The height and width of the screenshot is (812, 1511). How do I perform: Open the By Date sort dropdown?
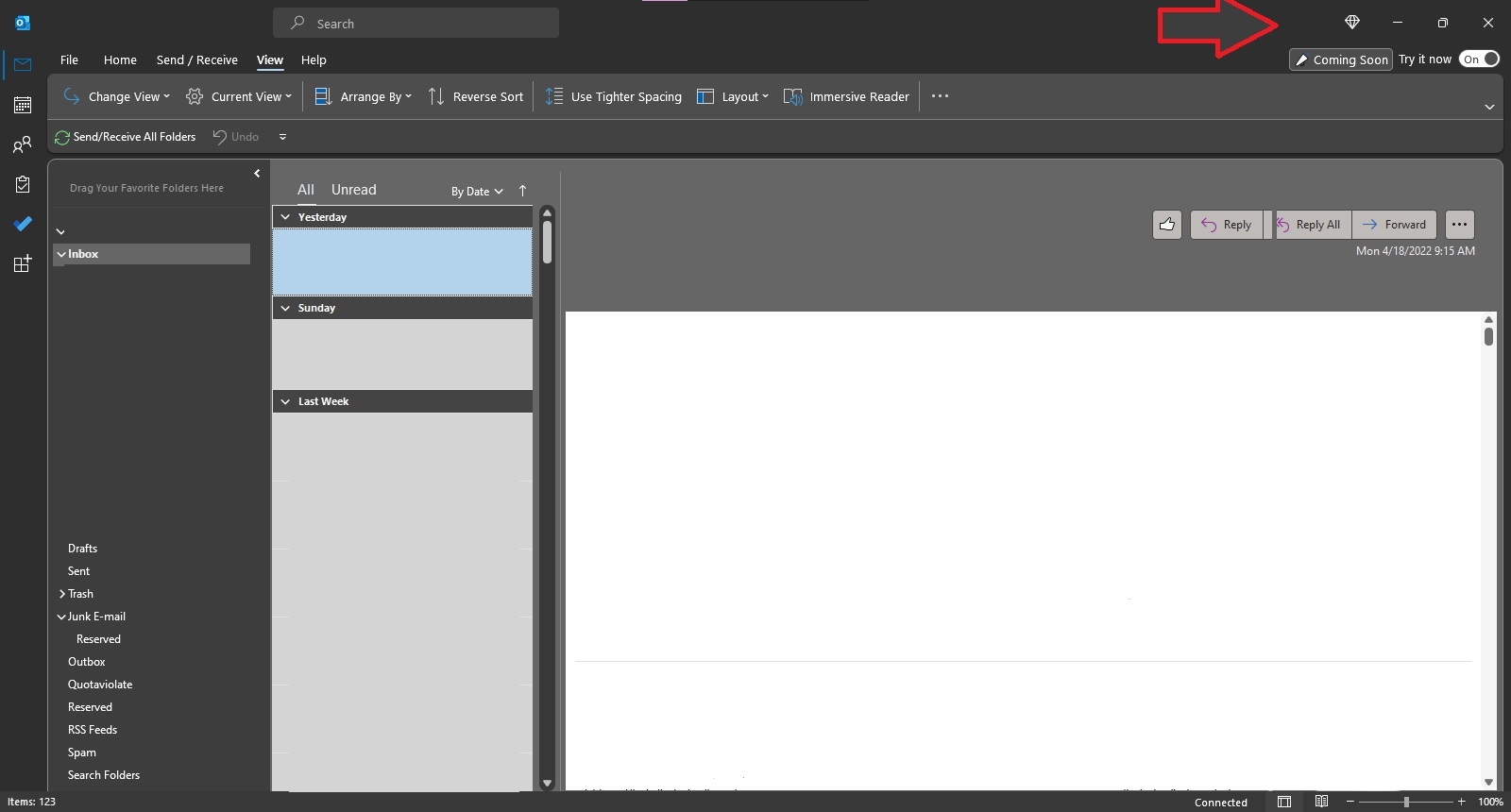pos(477,192)
